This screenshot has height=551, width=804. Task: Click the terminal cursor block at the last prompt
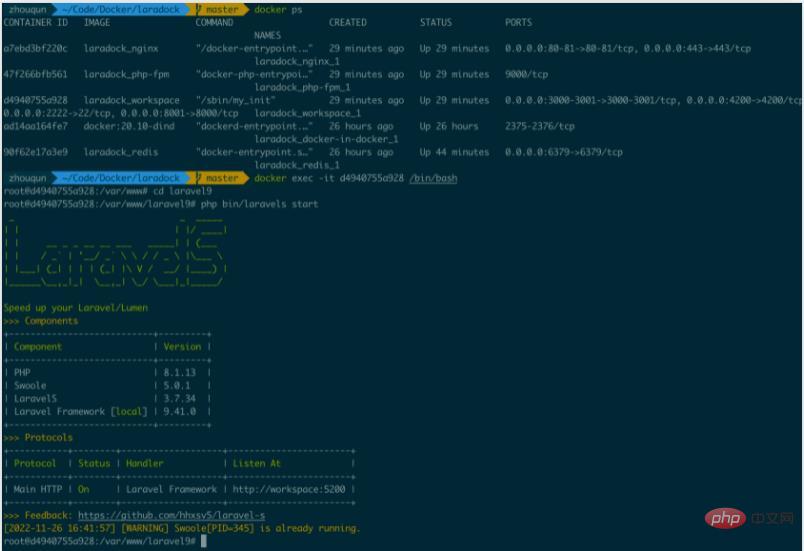(x=204, y=541)
